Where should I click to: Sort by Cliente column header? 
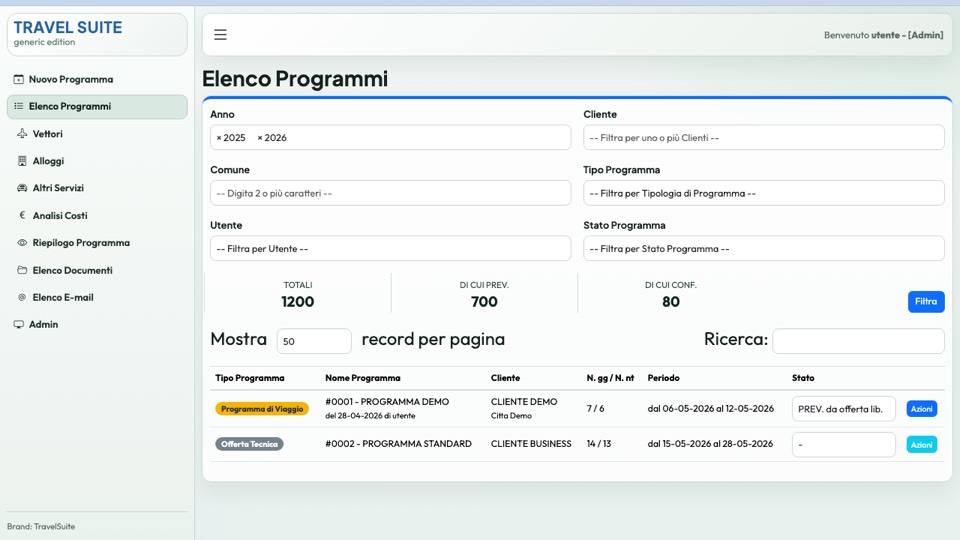[x=505, y=378]
